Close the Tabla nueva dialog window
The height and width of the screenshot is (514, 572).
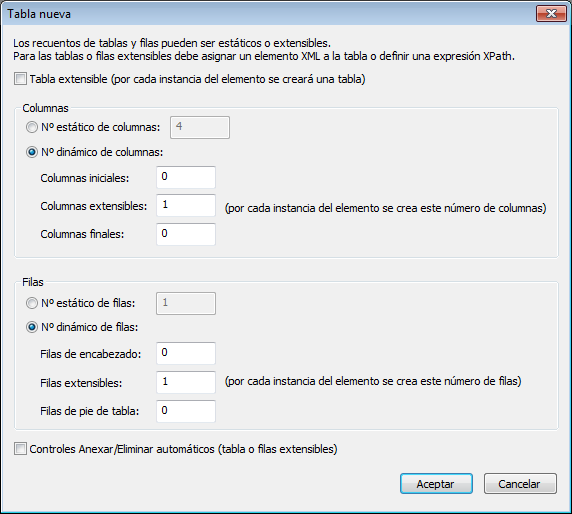coord(551,14)
